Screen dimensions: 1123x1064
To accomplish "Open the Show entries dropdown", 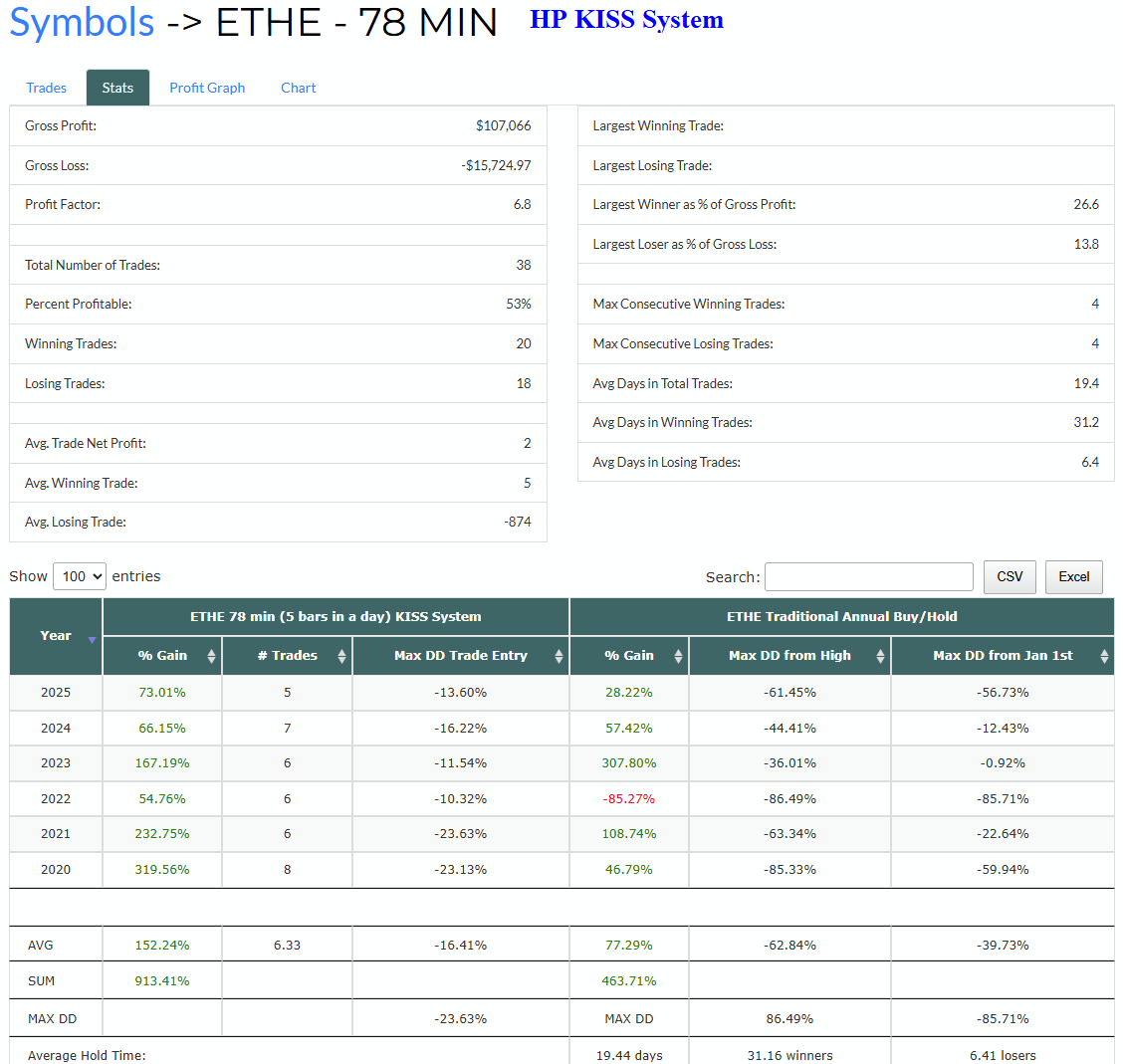I will (x=80, y=576).
